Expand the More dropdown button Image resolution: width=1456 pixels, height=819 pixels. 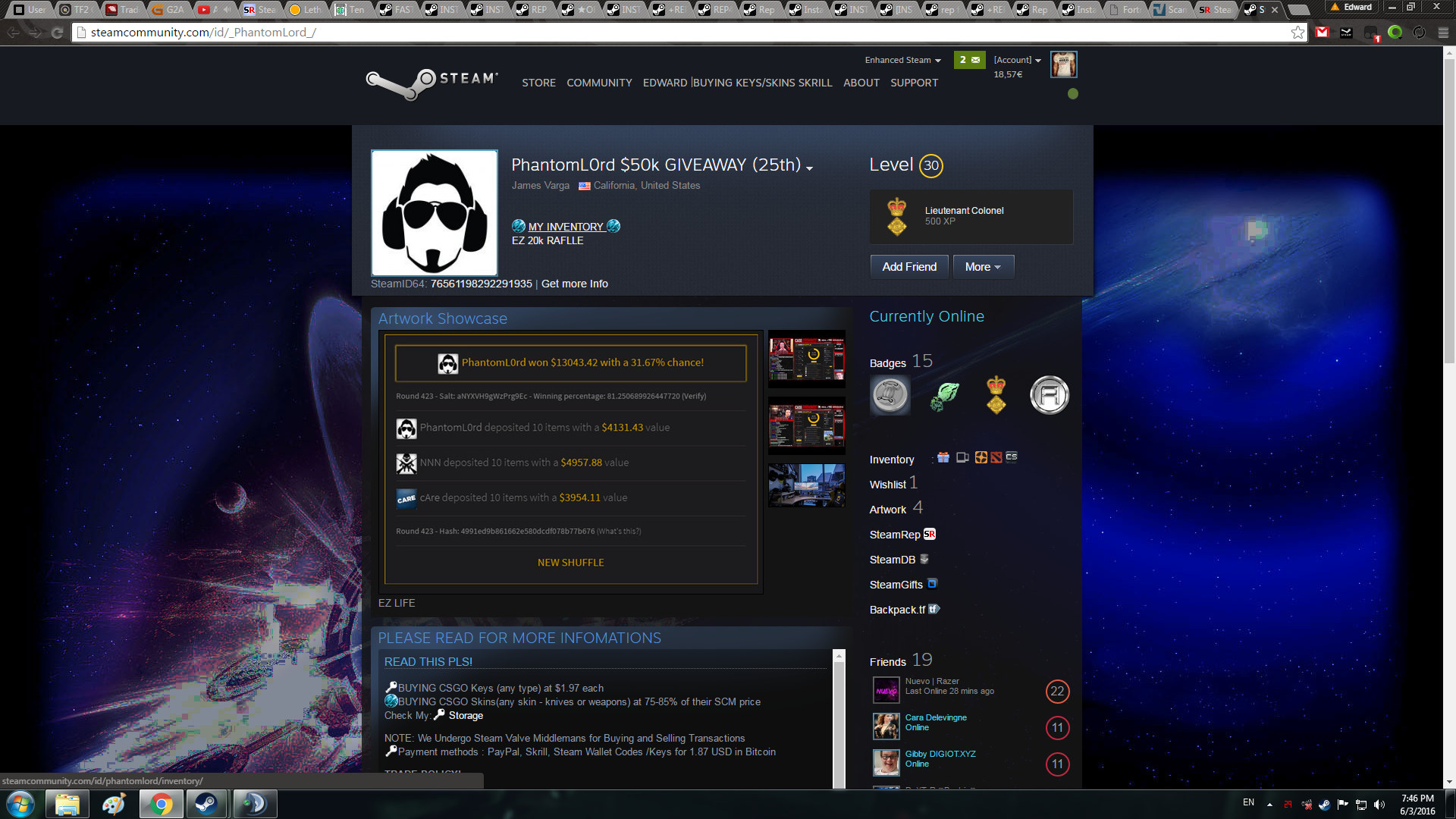pyautogui.click(x=983, y=267)
